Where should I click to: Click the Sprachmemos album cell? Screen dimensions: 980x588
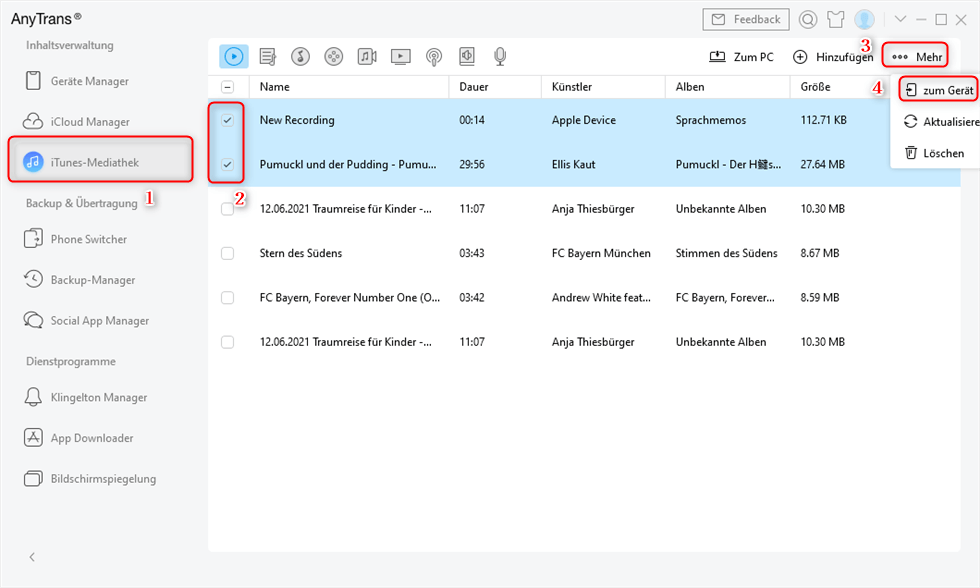point(711,120)
